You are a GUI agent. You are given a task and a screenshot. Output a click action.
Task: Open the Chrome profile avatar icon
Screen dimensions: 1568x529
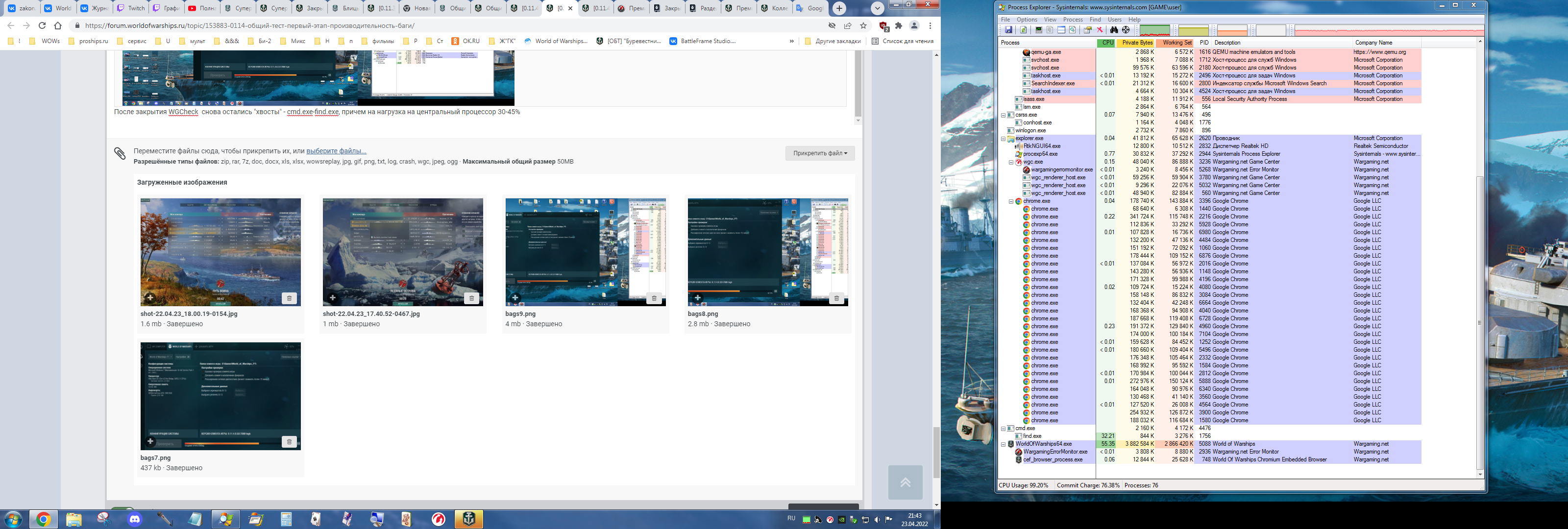(914, 25)
